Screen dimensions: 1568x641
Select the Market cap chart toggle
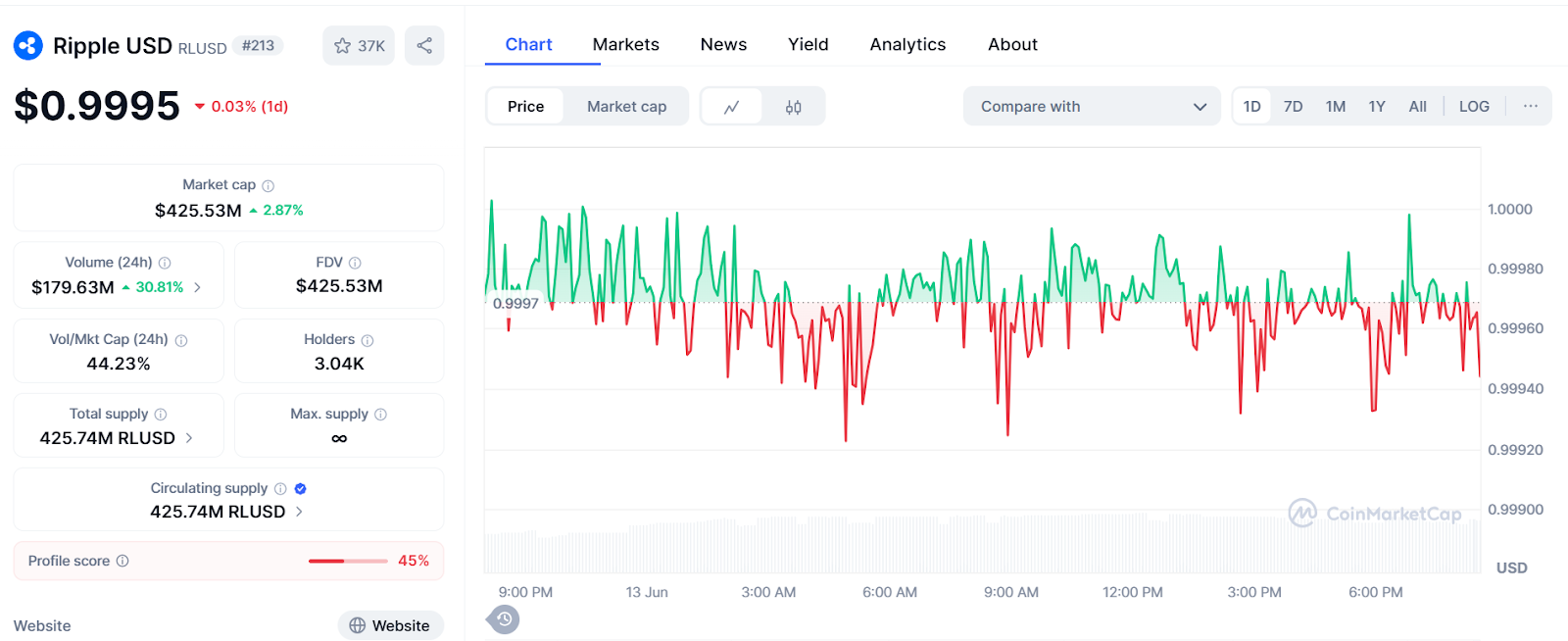click(626, 107)
